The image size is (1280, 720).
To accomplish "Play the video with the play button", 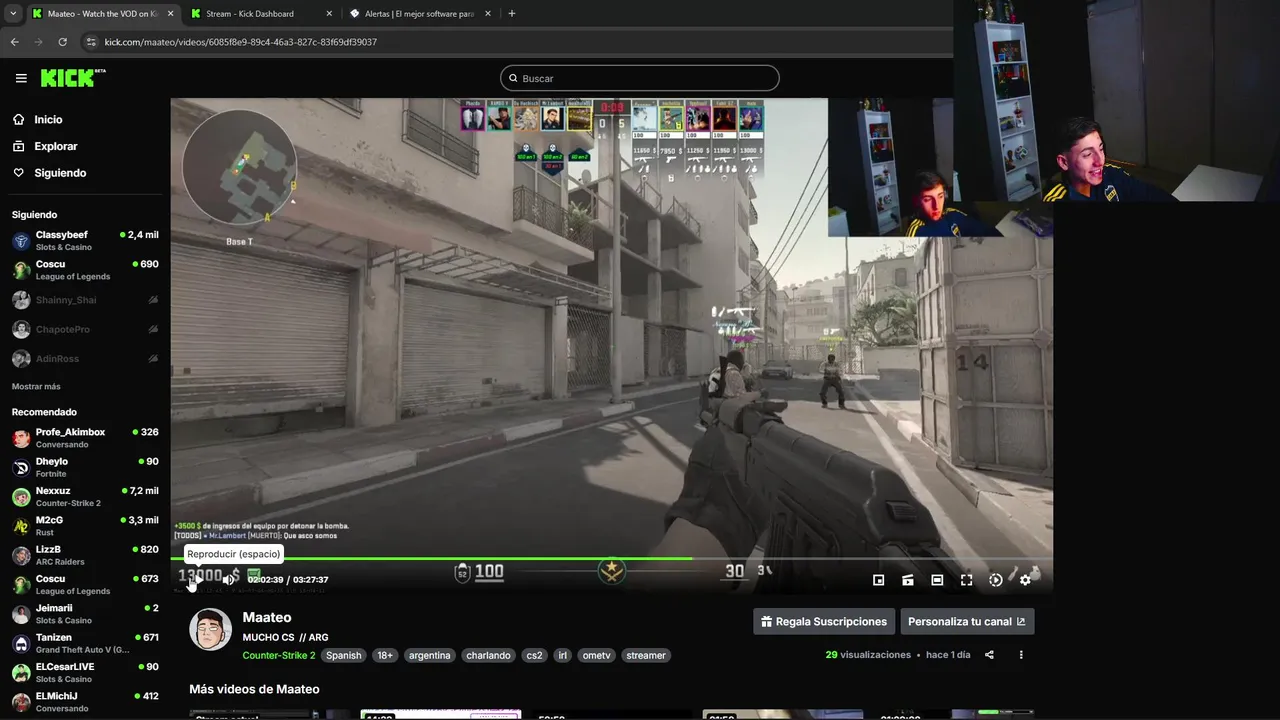I will (x=199, y=579).
